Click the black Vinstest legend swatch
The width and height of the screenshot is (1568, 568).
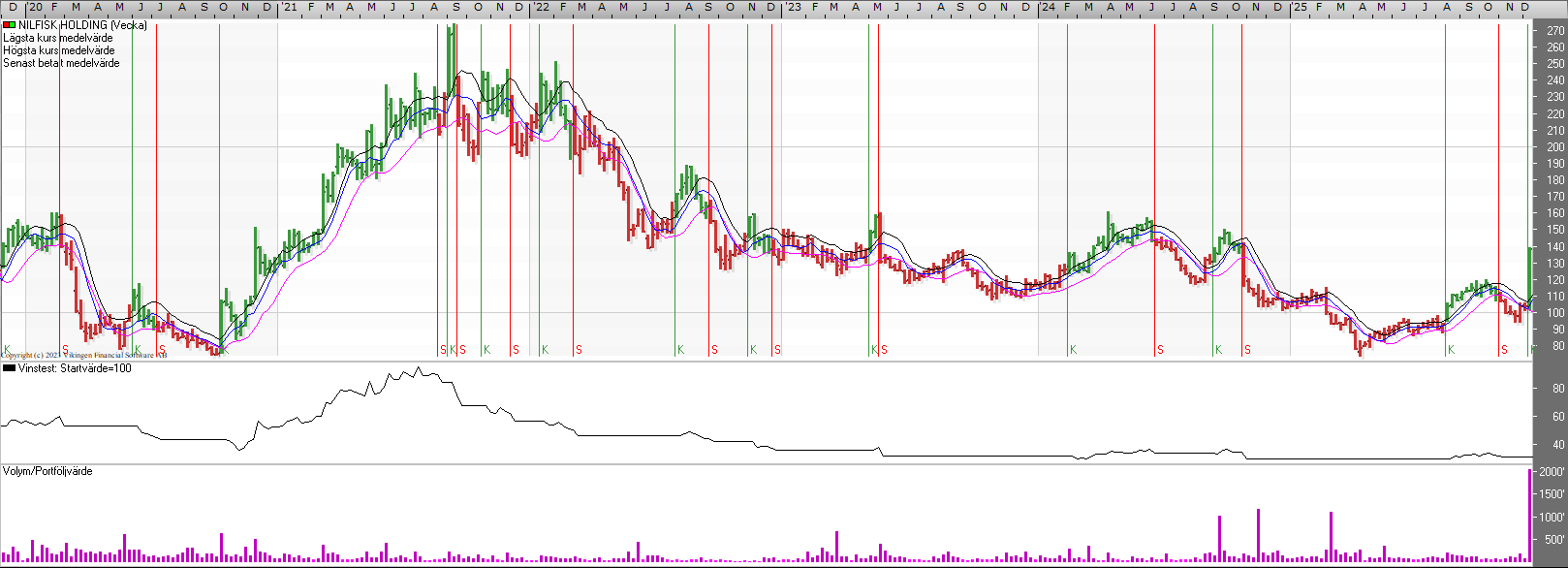(9, 368)
